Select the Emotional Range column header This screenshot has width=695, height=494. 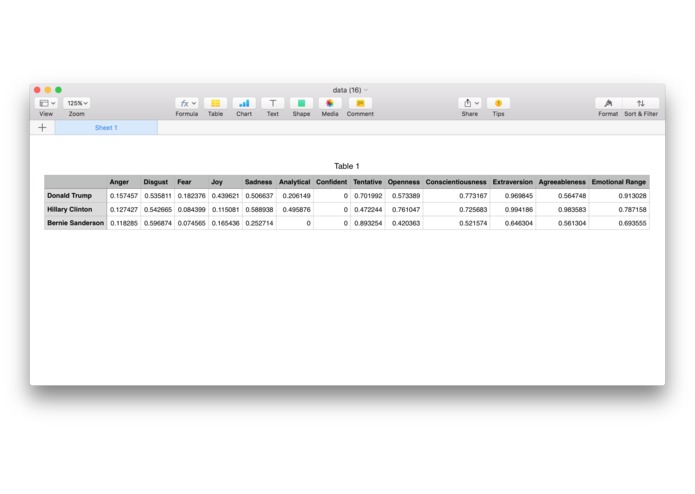pos(619,182)
